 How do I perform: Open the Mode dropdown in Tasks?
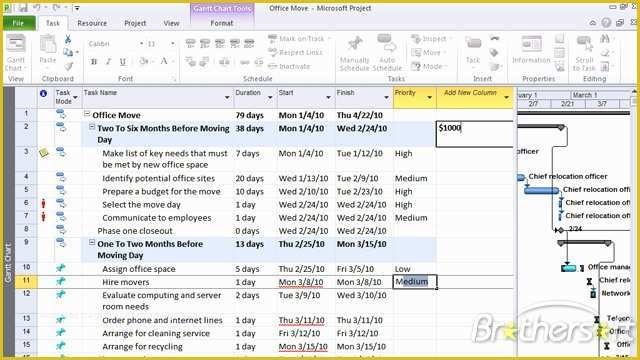(429, 66)
